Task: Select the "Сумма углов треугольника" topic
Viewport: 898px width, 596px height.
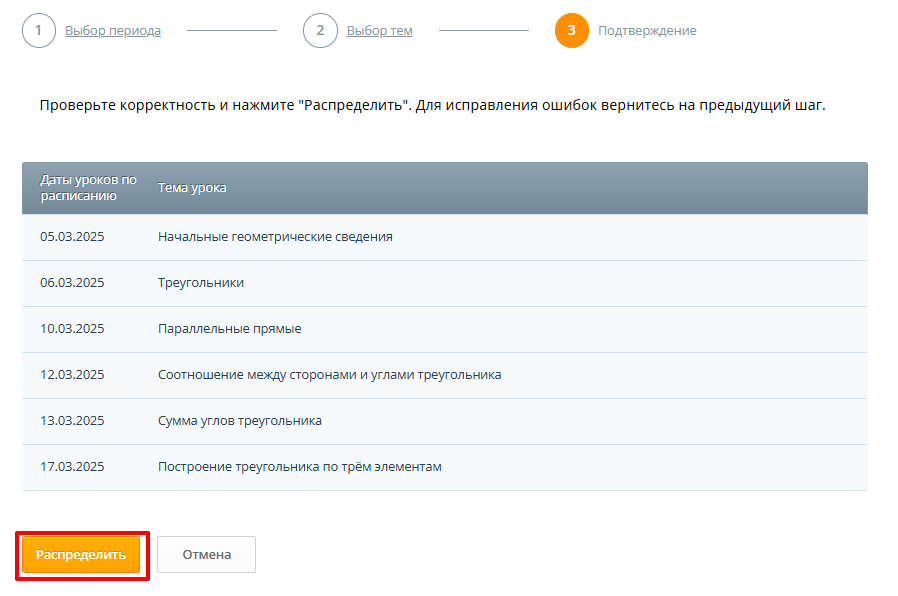Action: pos(240,421)
